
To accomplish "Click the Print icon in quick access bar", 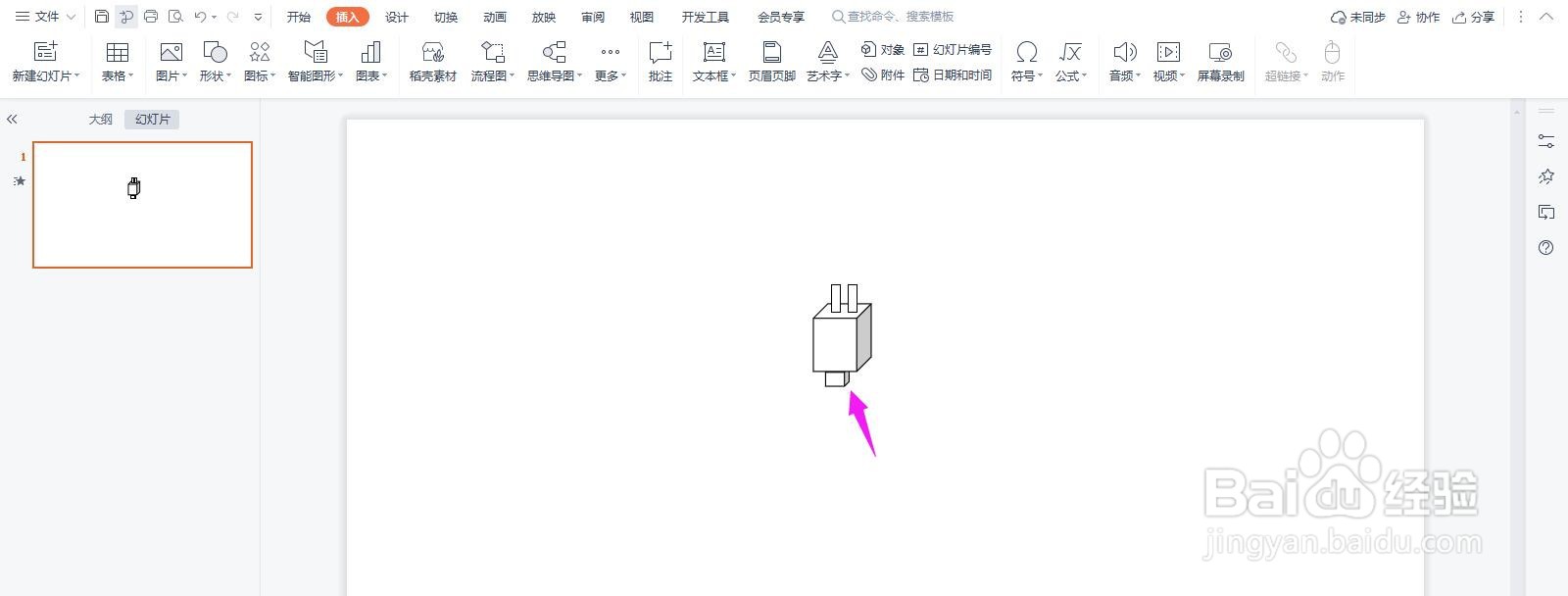I will 151,17.
